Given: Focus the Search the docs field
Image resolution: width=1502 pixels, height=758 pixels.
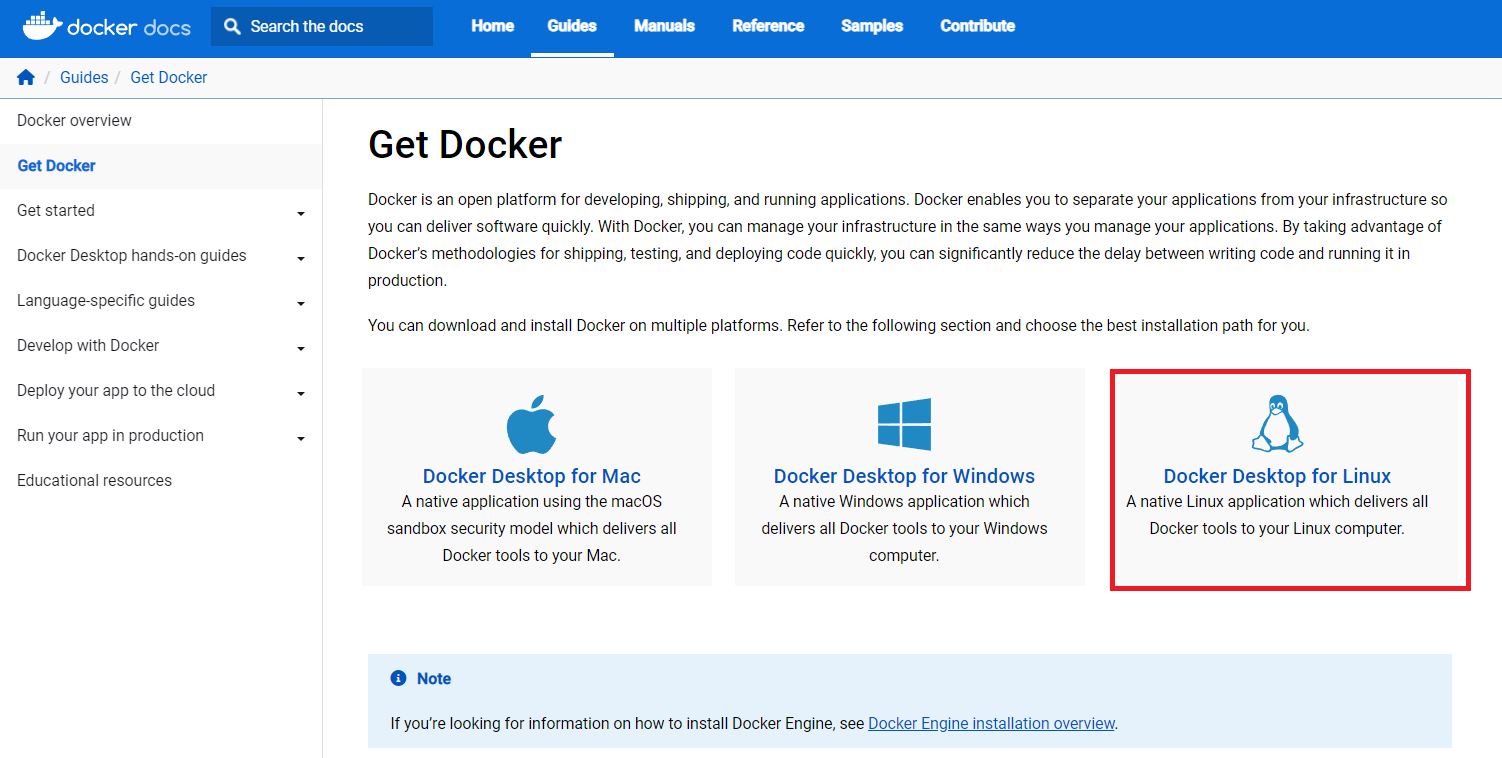Looking at the screenshot, I should coord(322,26).
